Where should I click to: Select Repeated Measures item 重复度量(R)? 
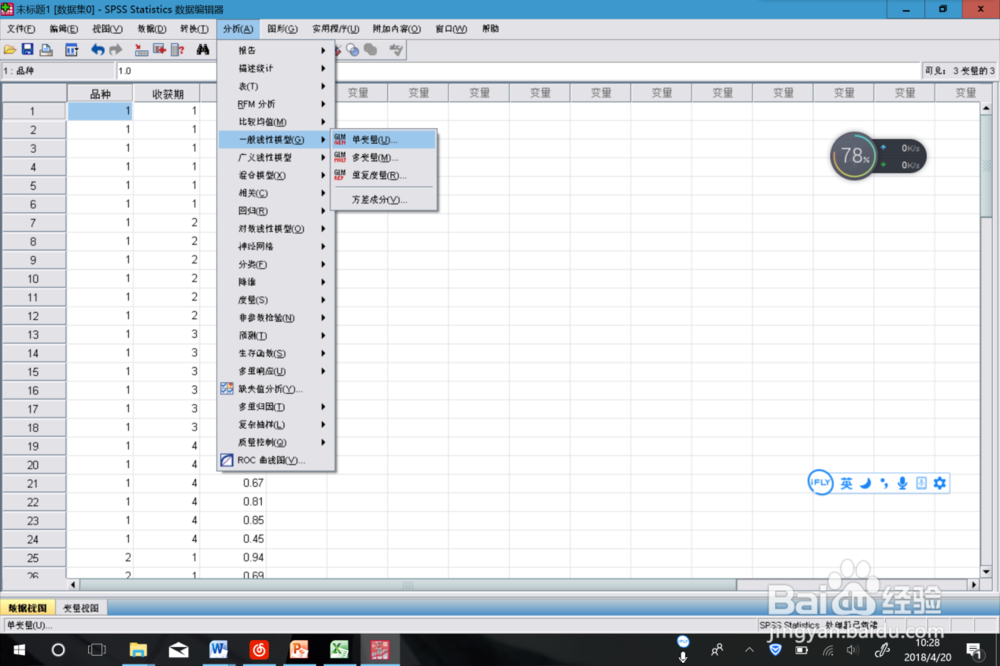click(383, 175)
